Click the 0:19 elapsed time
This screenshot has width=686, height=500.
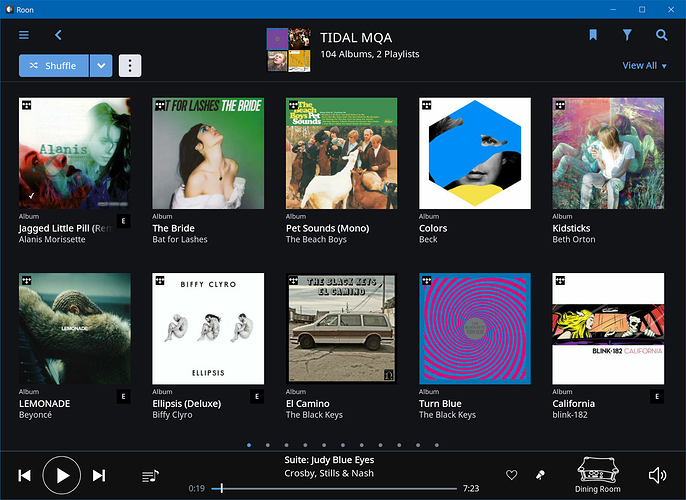tap(197, 488)
